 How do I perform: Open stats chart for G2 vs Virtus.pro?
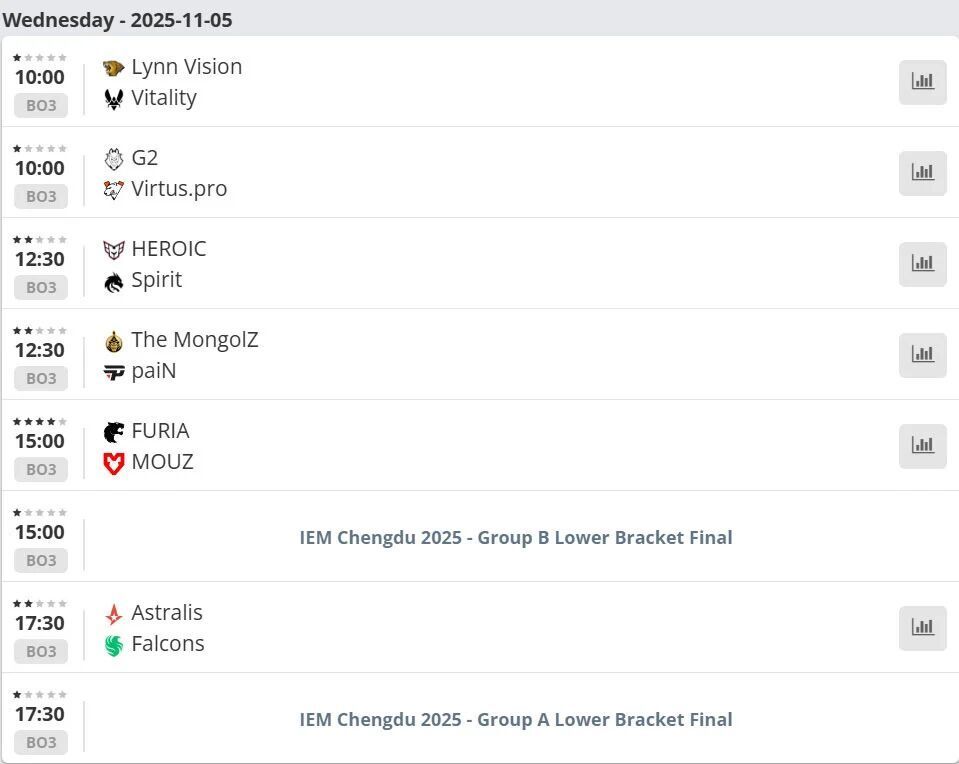922,173
